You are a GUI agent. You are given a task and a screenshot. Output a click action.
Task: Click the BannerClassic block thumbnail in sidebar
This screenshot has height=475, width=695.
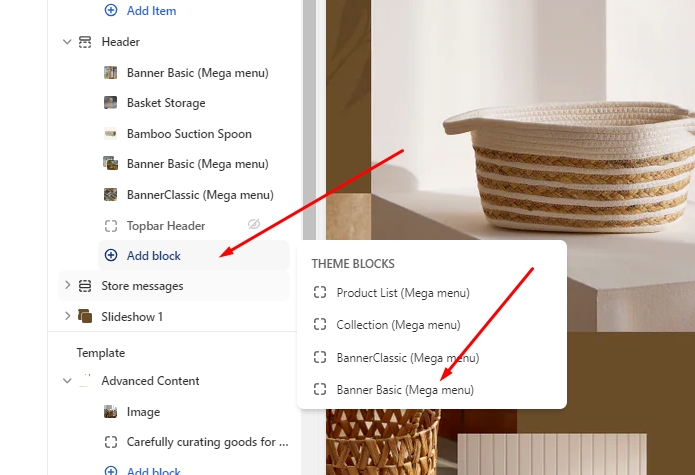click(x=111, y=195)
